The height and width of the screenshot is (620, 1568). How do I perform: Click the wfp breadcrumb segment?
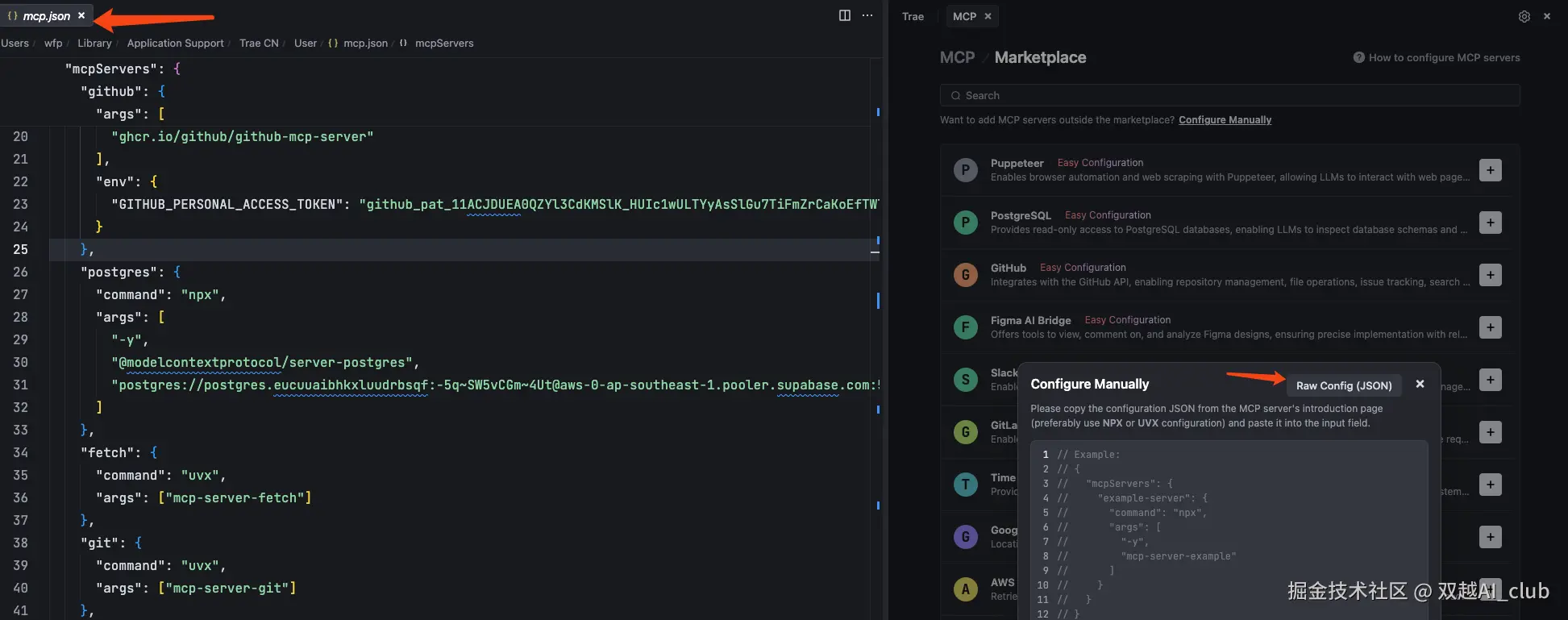pyautogui.click(x=53, y=43)
